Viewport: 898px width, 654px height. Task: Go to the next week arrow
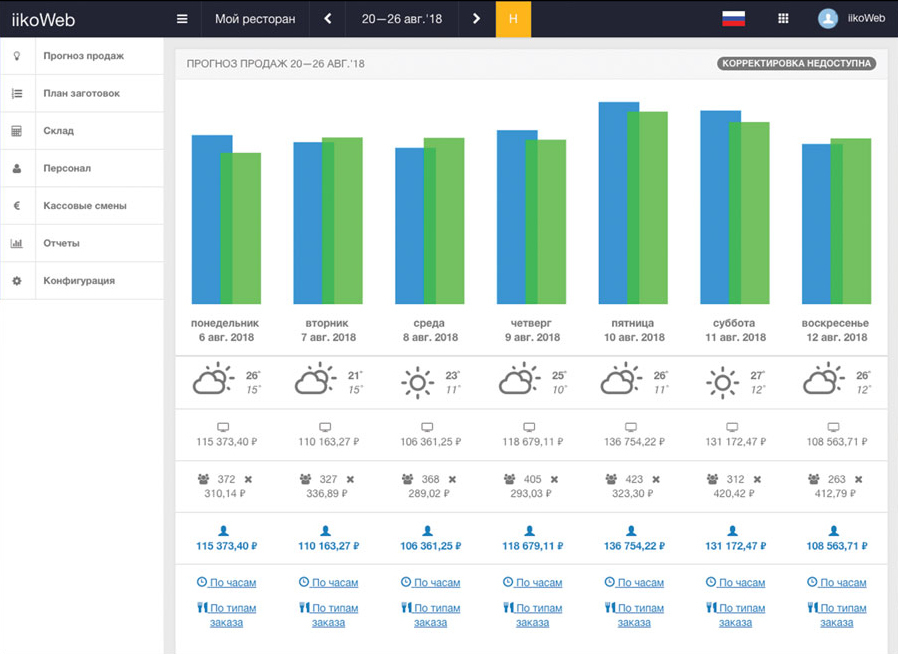[476, 19]
